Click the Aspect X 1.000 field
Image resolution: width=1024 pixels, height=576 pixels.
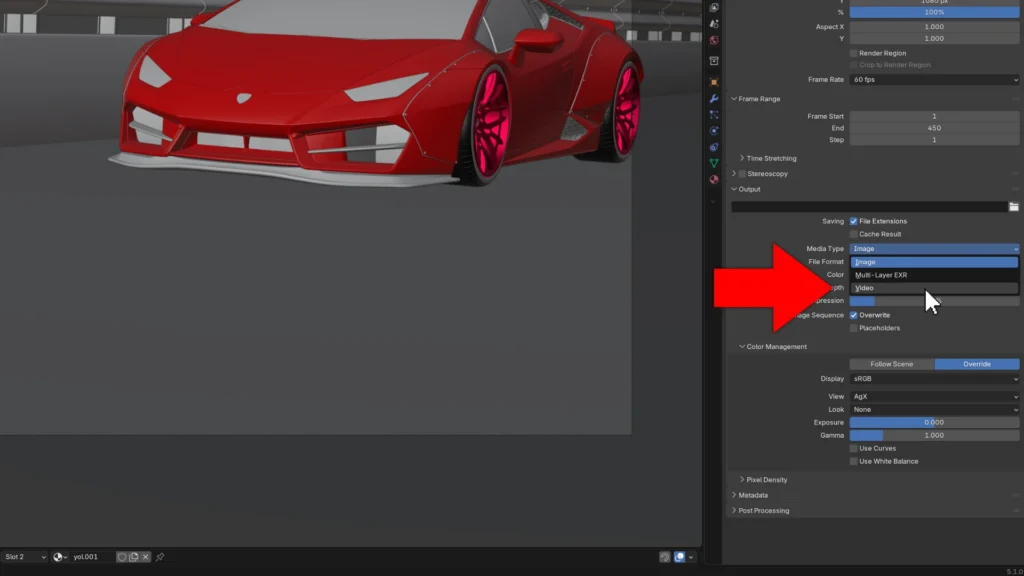(x=934, y=27)
